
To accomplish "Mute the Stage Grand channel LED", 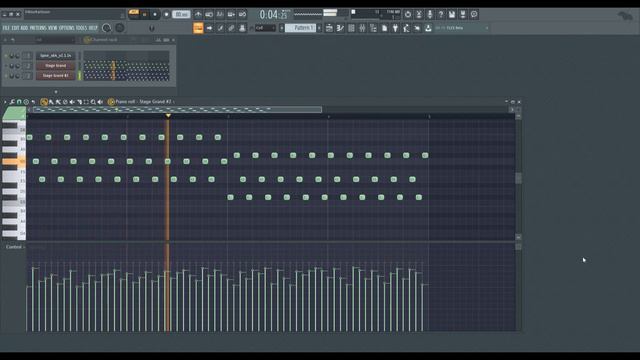I will [x=6, y=66].
